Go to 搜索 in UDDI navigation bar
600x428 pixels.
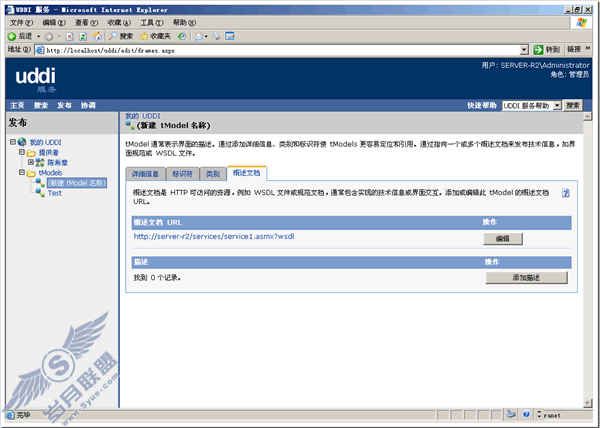tap(41, 105)
